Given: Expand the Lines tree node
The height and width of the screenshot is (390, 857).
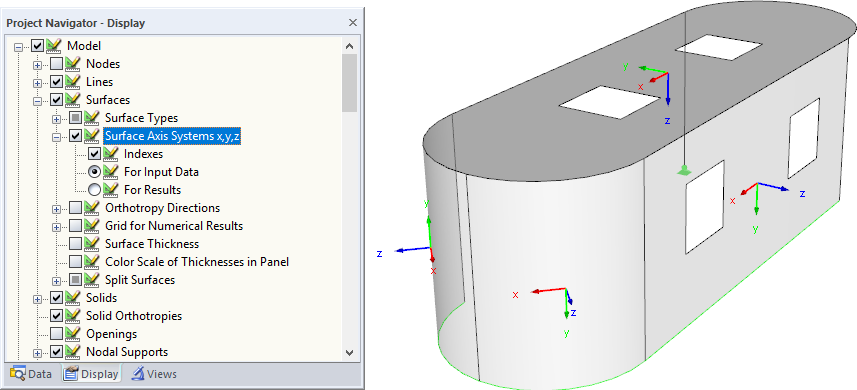Looking at the screenshot, I should [37, 84].
